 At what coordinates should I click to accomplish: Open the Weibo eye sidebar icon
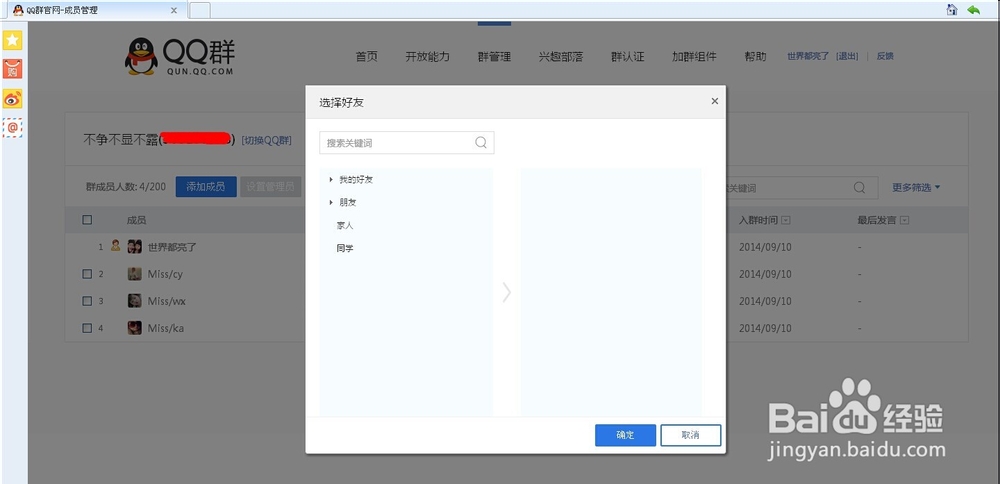coord(13,99)
